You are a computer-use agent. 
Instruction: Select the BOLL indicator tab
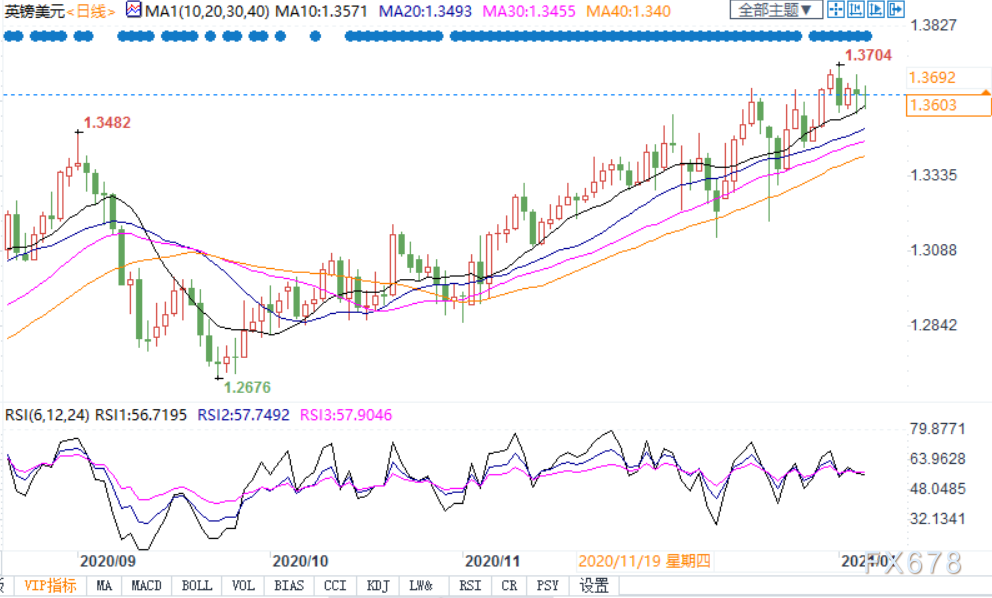pyautogui.click(x=196, y=586)
